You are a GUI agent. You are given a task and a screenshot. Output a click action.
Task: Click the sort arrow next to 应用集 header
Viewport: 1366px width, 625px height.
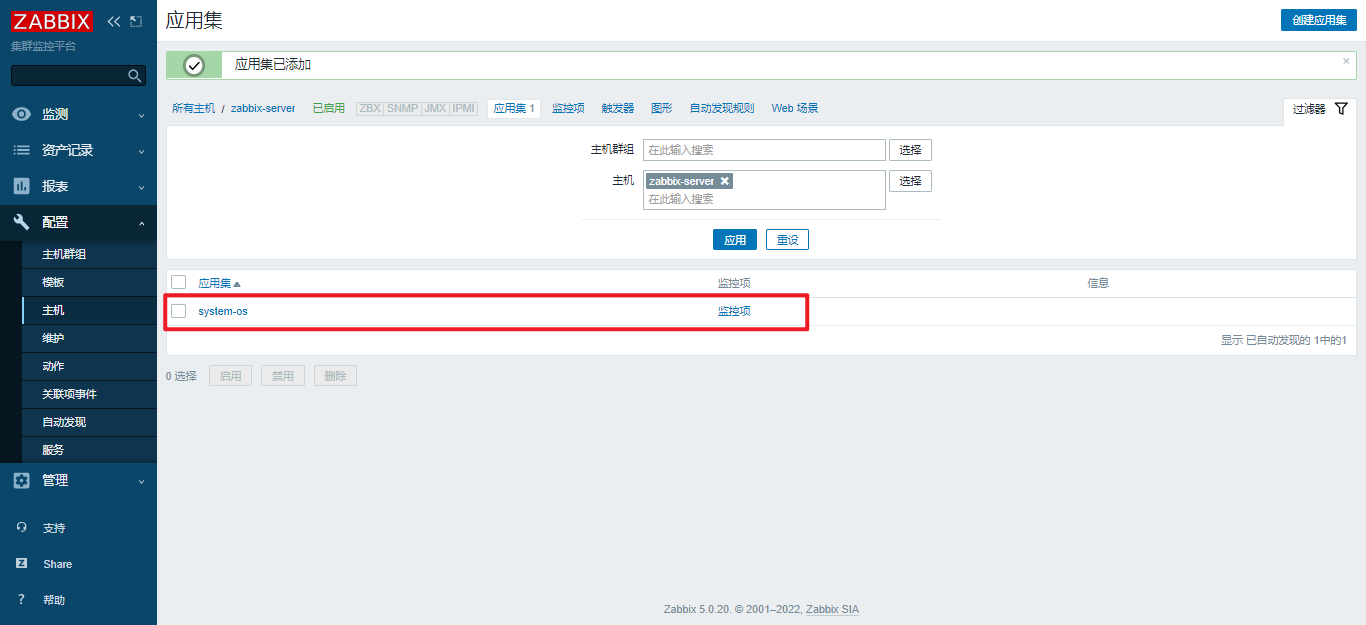tap(237, 284)
